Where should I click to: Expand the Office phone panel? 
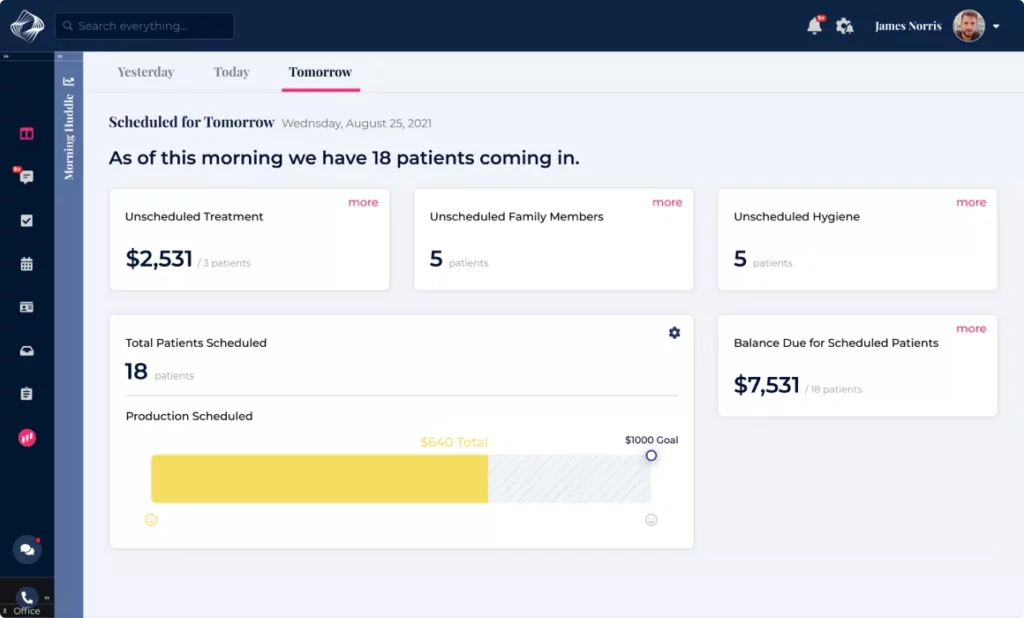tap(46, 597)
